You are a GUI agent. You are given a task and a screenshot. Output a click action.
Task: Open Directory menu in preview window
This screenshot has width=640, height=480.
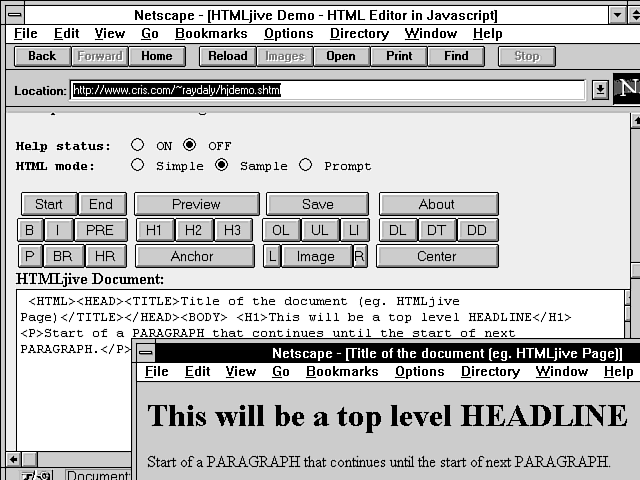point(490,371)
